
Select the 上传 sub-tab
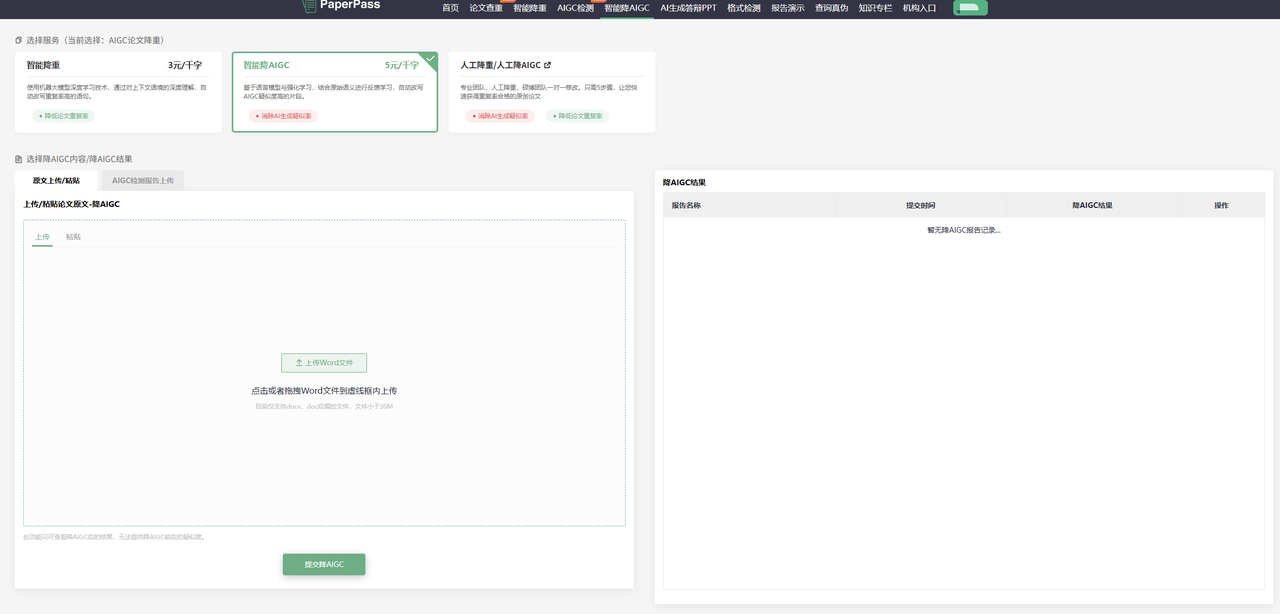tap(42, 237)
